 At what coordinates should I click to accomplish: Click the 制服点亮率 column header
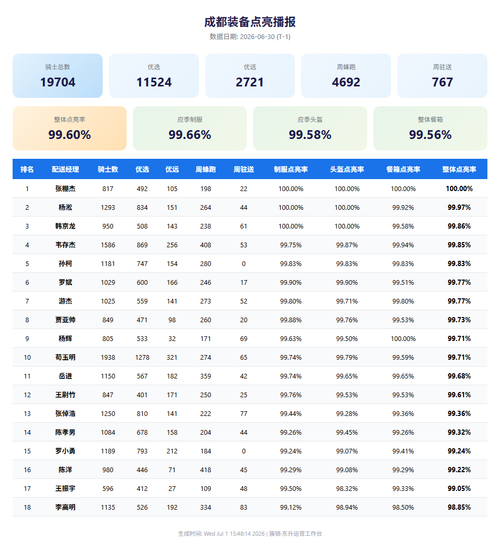coord(291,169)
